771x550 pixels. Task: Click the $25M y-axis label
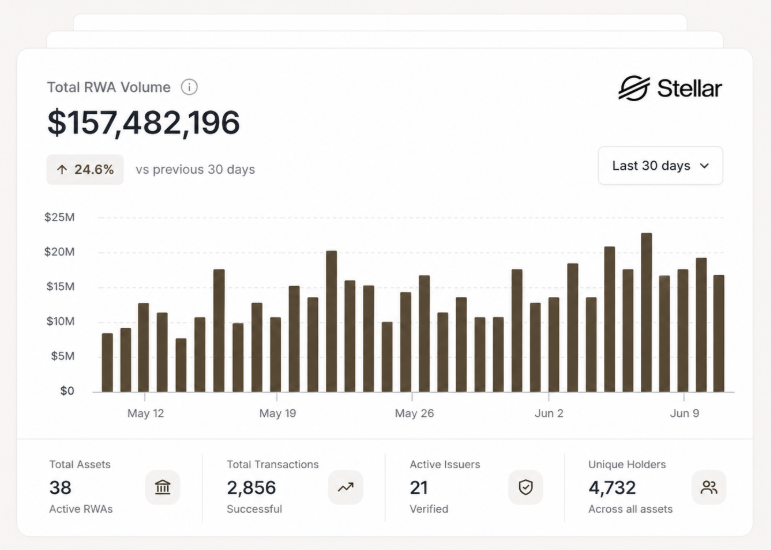tap(59, 217)
